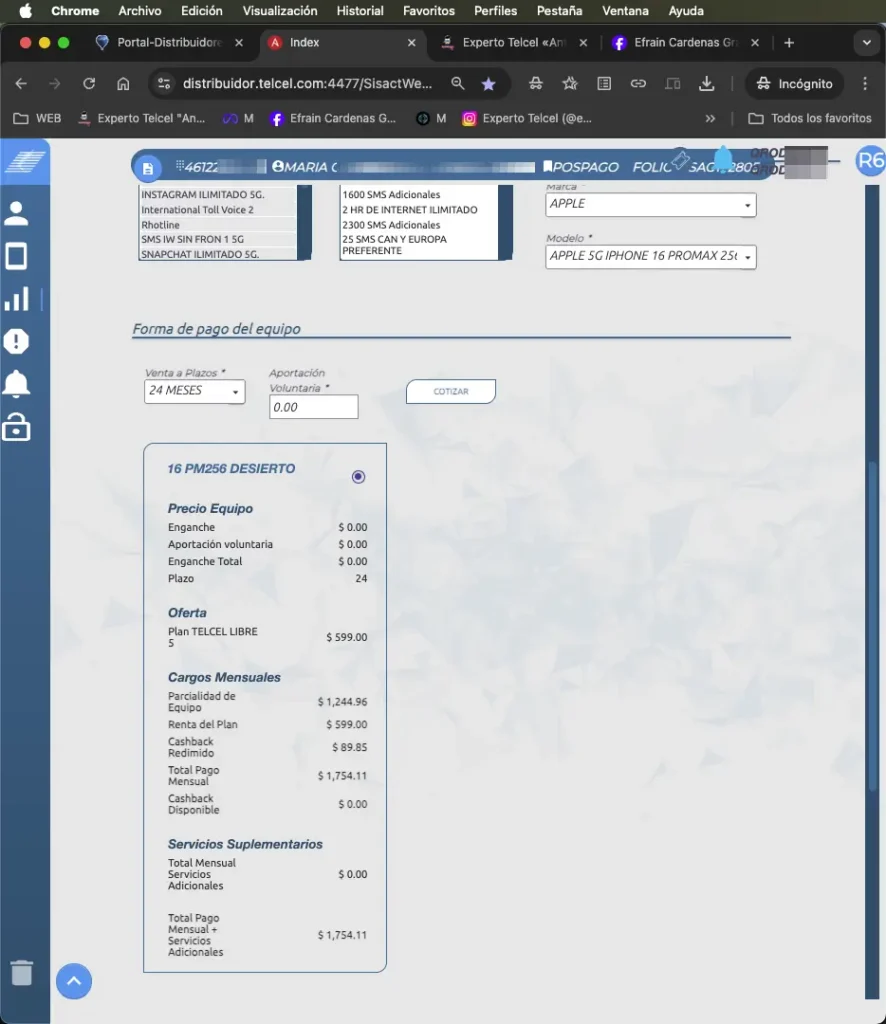This screenshot has width=886, height=1024.
Task: Open the Todos los favoritos folder
Action: click(x=810, y=118)
